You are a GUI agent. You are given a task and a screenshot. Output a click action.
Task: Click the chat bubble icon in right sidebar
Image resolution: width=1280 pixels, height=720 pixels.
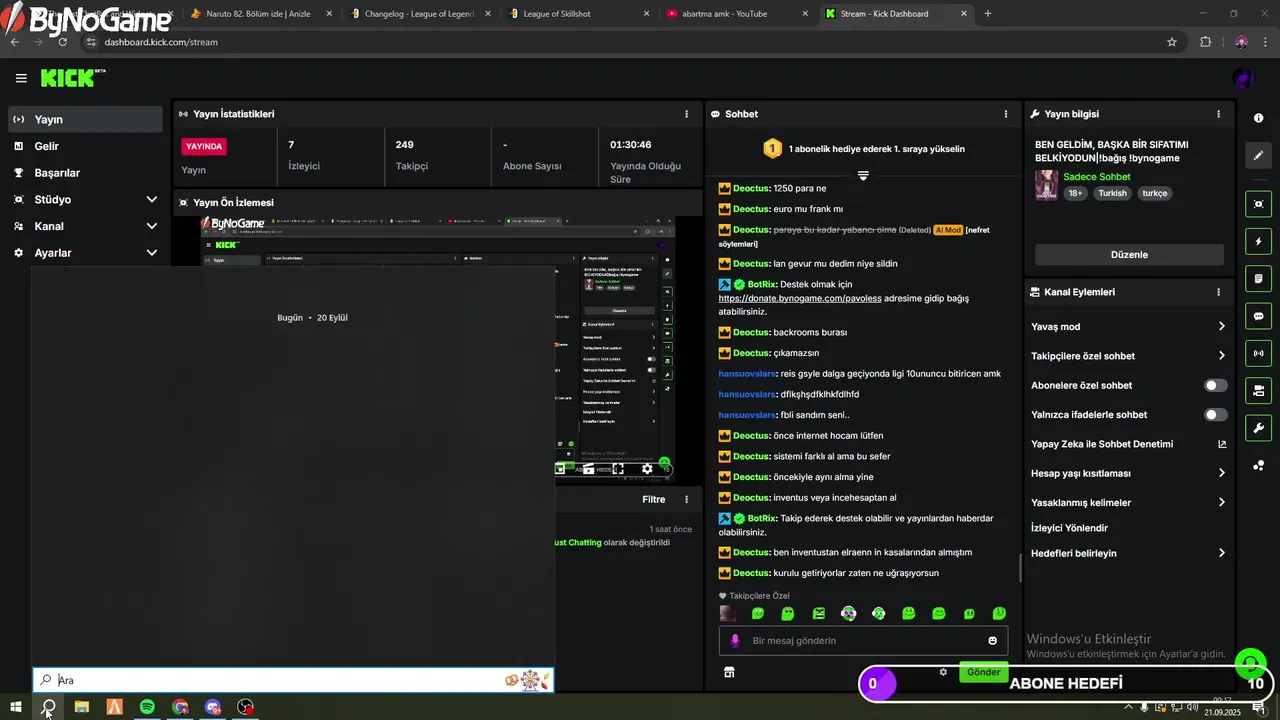[x=1258, y=316]
